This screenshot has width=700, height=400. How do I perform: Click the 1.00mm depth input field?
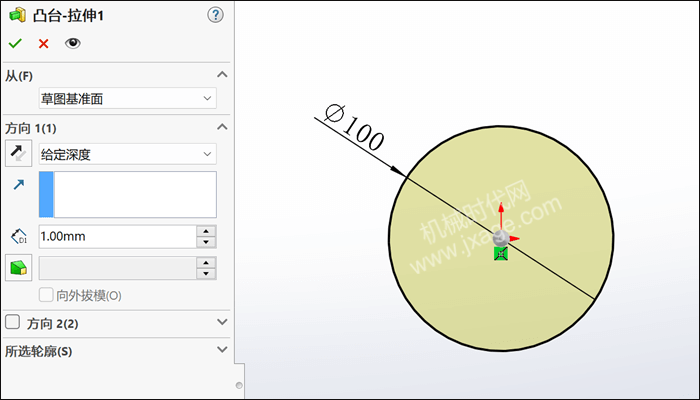pos(117,236)
